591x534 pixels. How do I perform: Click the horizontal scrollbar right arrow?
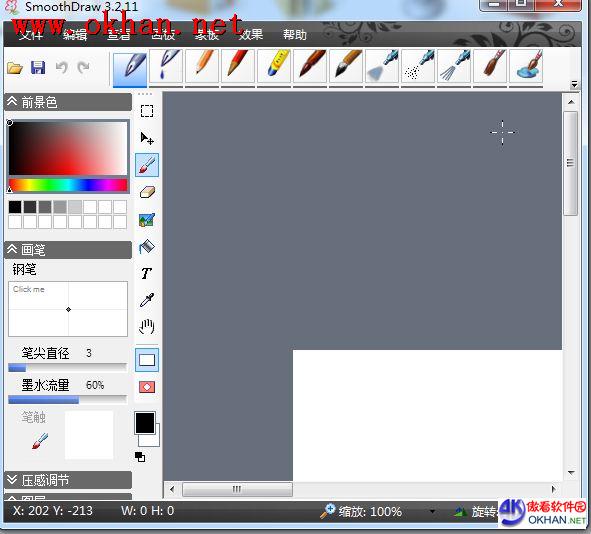(553, 489)
